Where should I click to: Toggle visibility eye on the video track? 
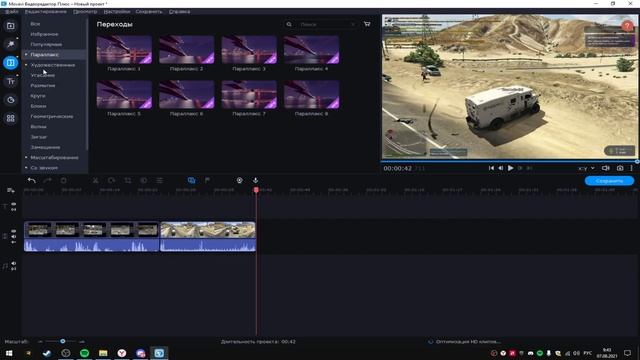click(13, 231)
